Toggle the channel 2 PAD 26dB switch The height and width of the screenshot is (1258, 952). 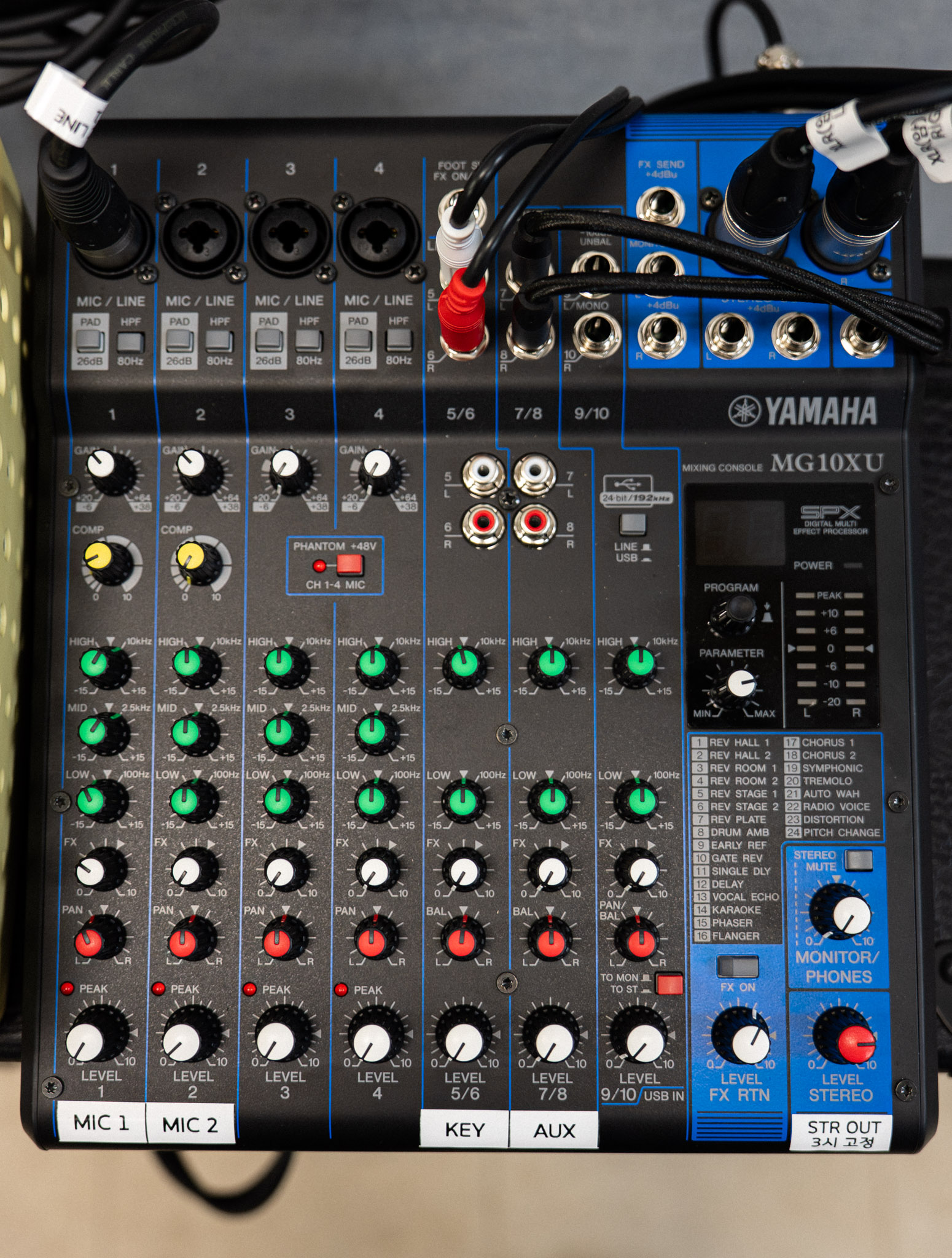(179, 341)
